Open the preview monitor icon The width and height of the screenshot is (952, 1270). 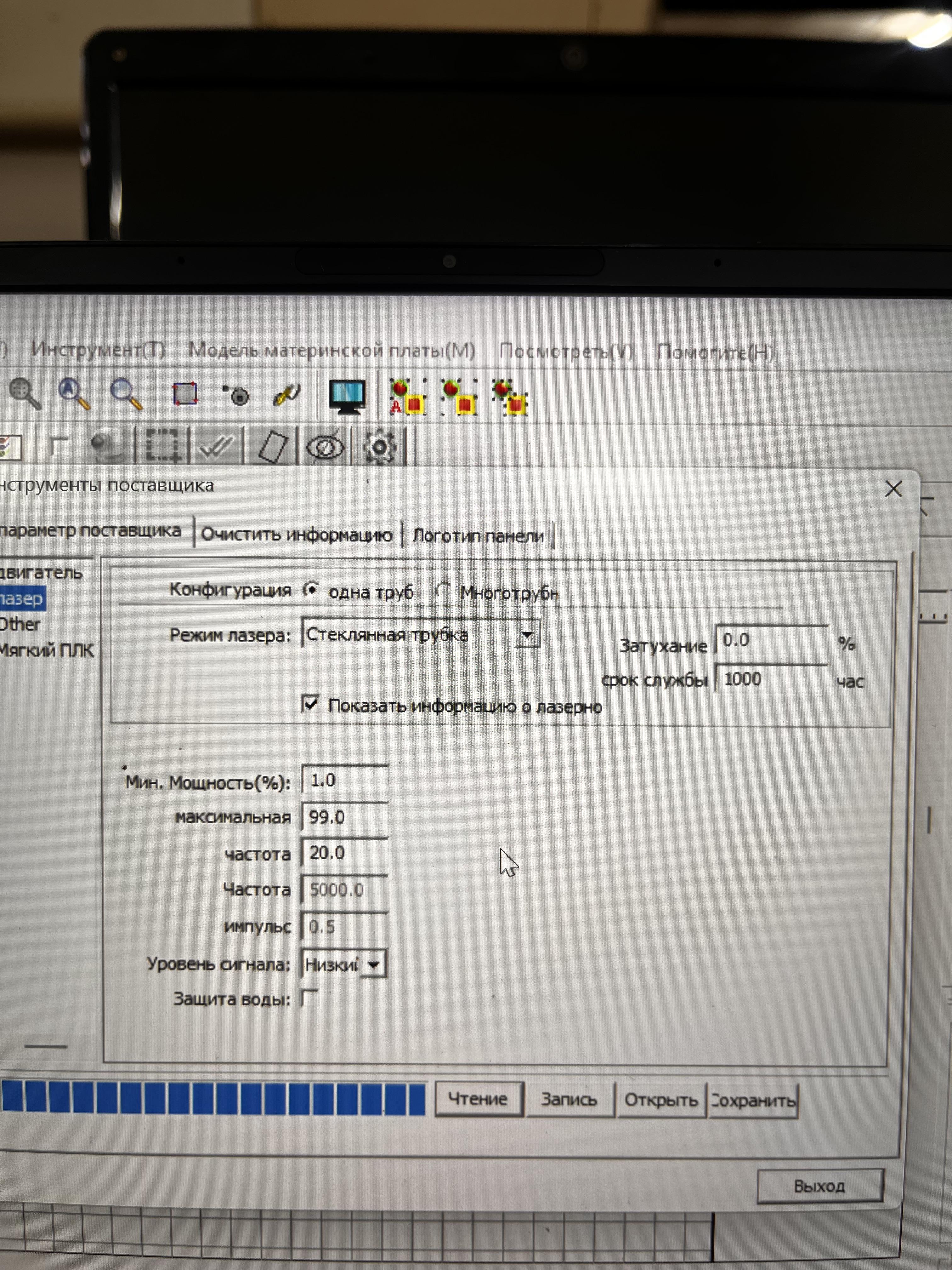coord(348,397)
